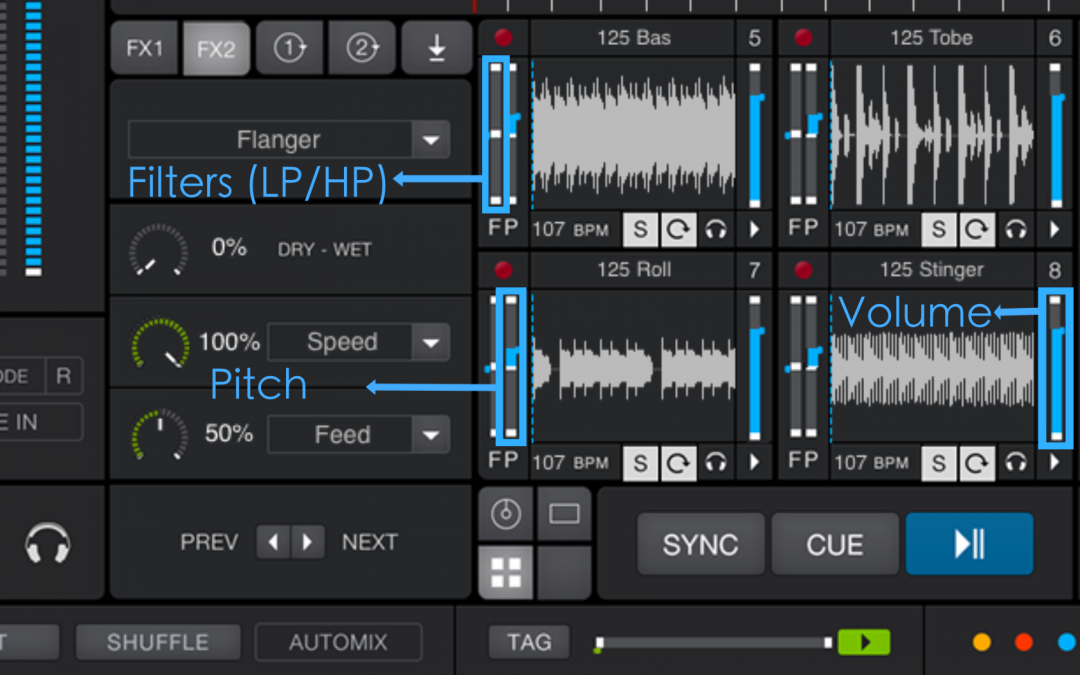Click the metronome icon below the sampler pads
Image resolution: width=1080 pixels, height=675 pixels.
point(505,514)
